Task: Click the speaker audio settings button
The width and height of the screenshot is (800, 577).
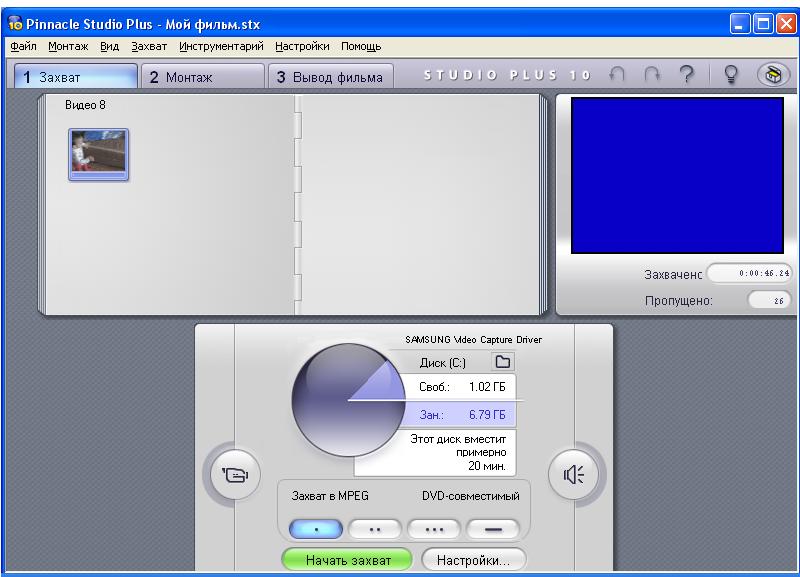Action: click(x=573, y=474)
